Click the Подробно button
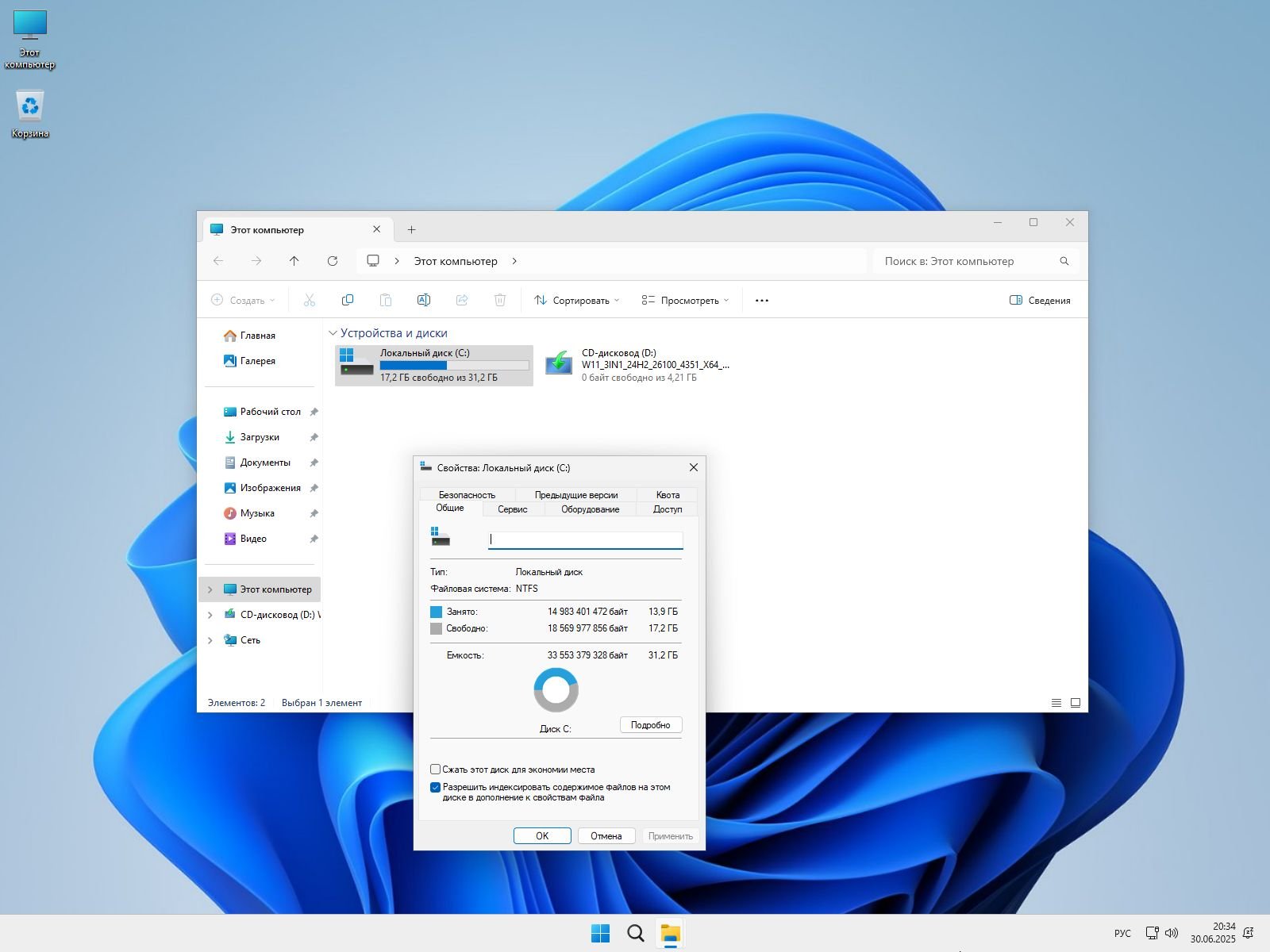The height and width of the screenshot is (952, 1270). pos(651,725)
